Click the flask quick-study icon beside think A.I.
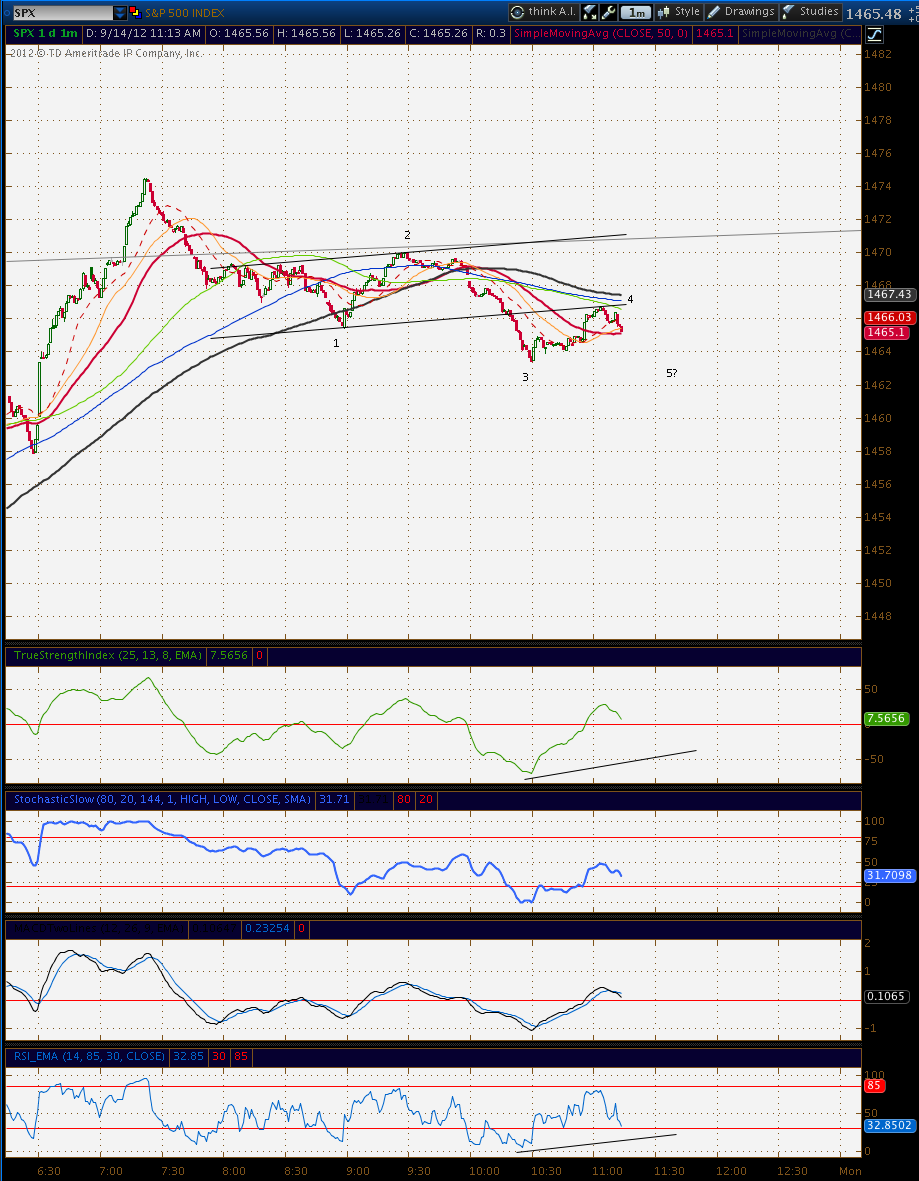Screen dimensions: 919x1181 click(591, 12)
